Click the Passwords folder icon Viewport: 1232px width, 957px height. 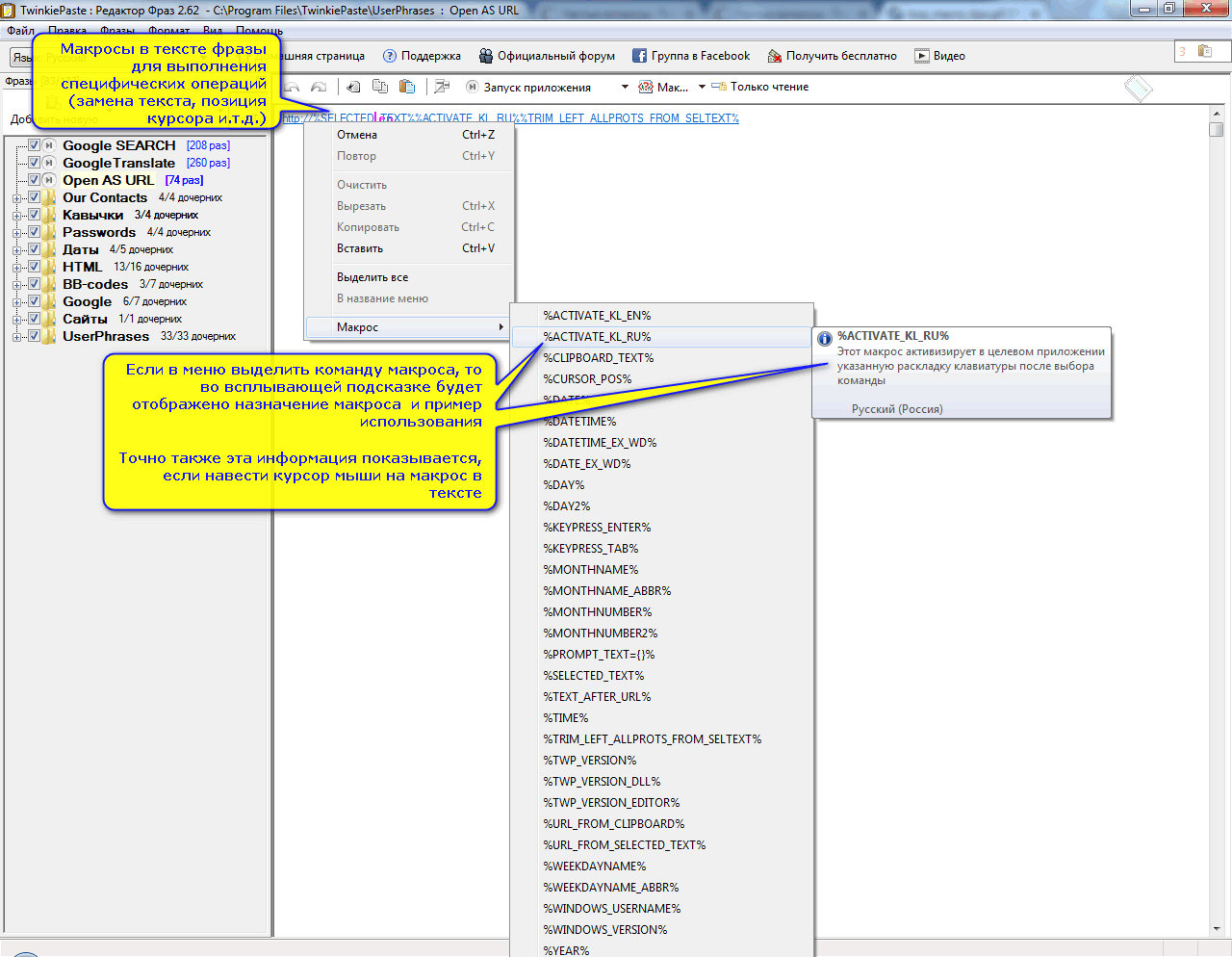[49, 232]
